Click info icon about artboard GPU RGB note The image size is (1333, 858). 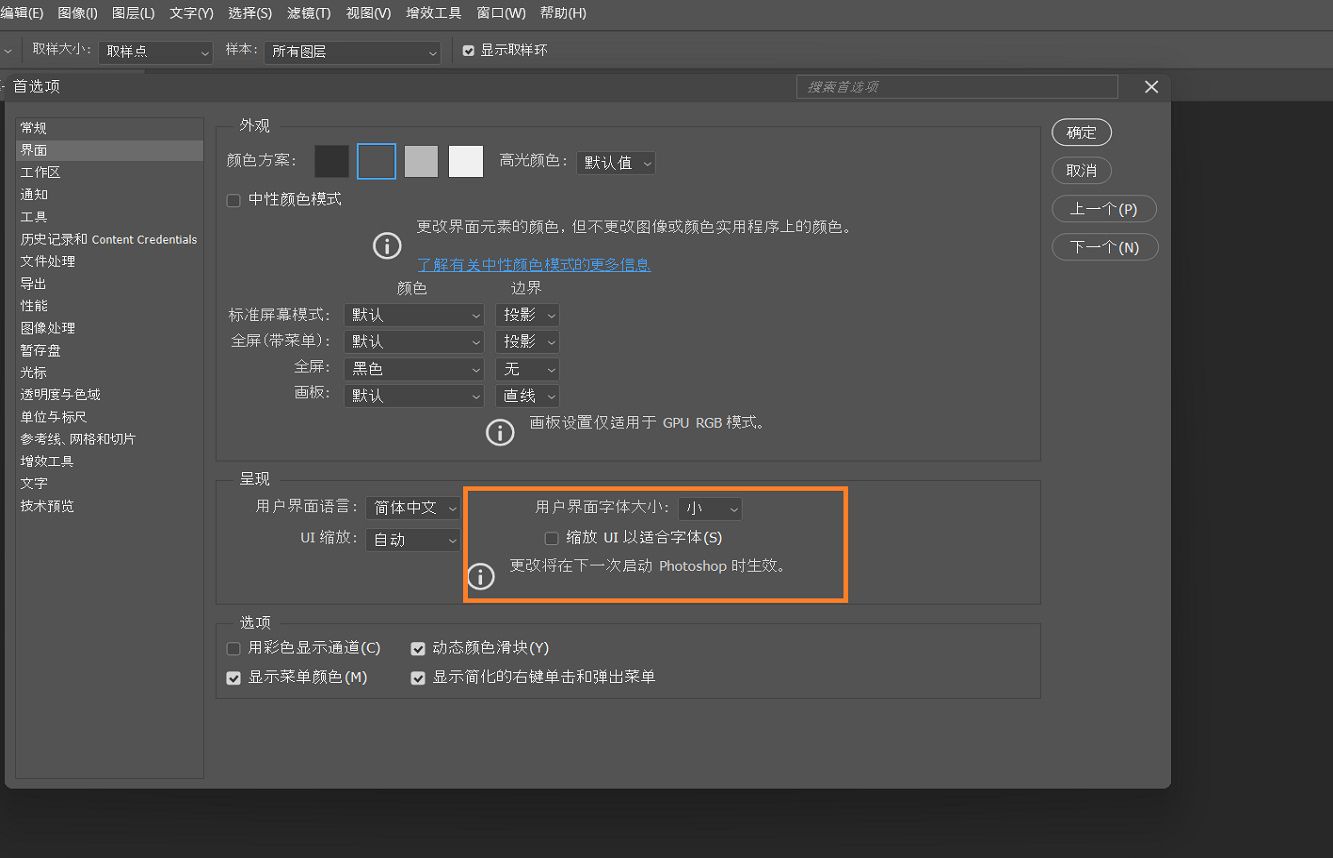coord(500,431)
